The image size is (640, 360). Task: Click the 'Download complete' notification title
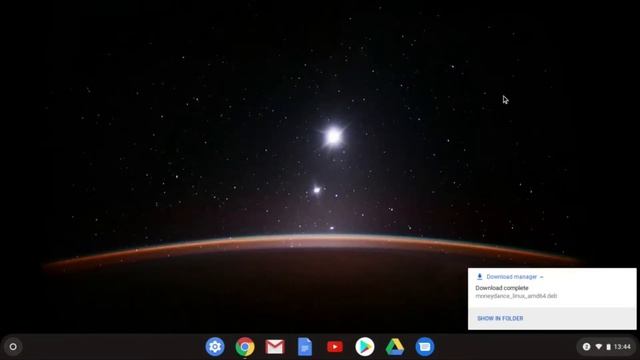(502, 288)
